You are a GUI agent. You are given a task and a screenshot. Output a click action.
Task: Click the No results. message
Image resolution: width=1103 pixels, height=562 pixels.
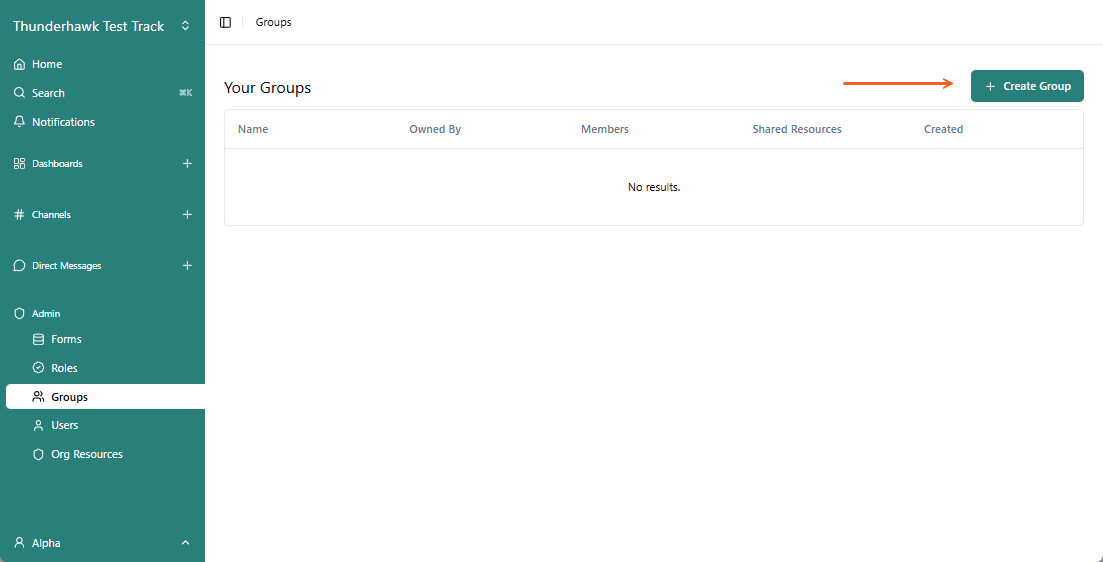click(654, 187)
